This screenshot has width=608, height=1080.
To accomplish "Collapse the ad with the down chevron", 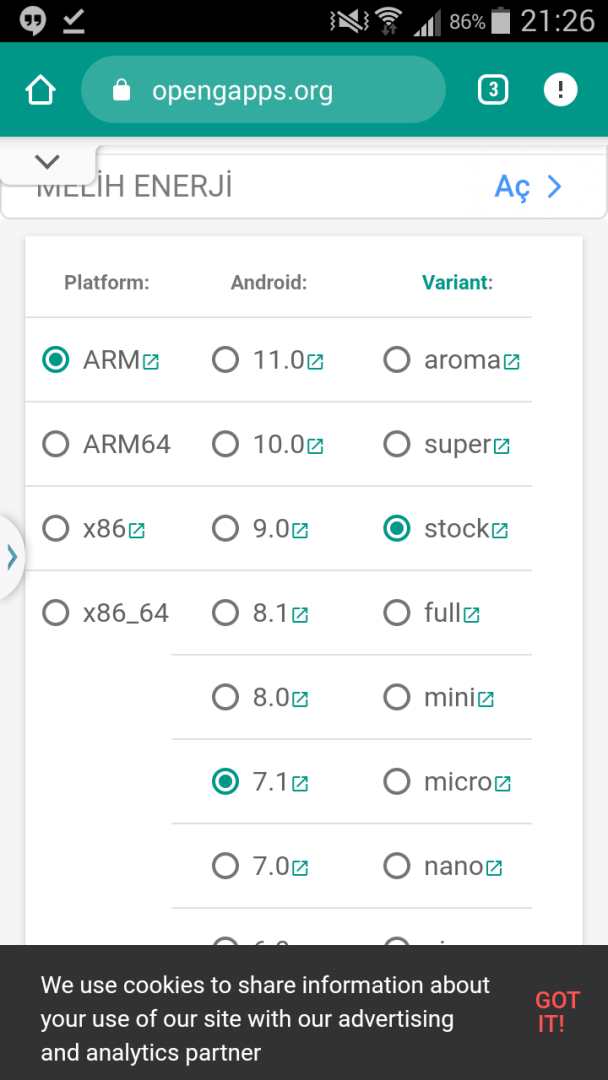I will tap(47, 162).
